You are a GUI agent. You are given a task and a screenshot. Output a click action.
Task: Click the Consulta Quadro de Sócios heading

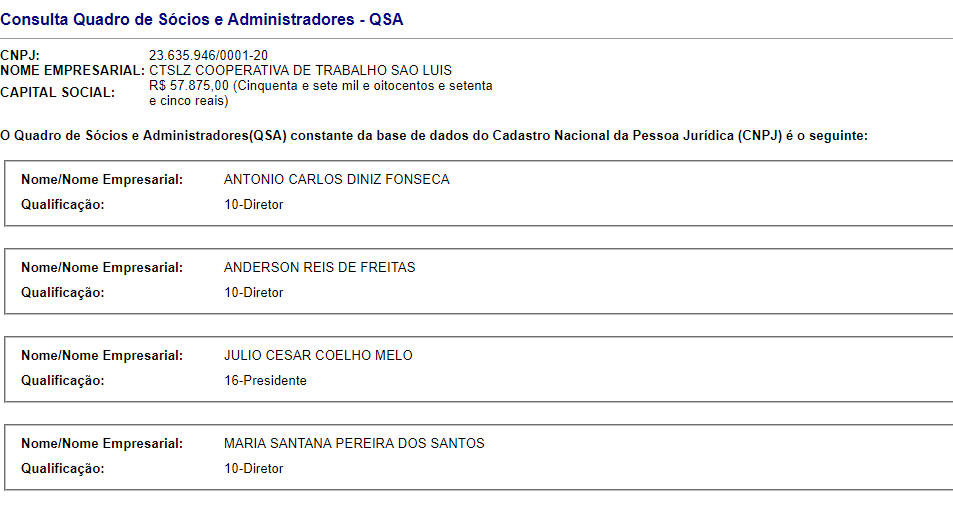[202, 20]
